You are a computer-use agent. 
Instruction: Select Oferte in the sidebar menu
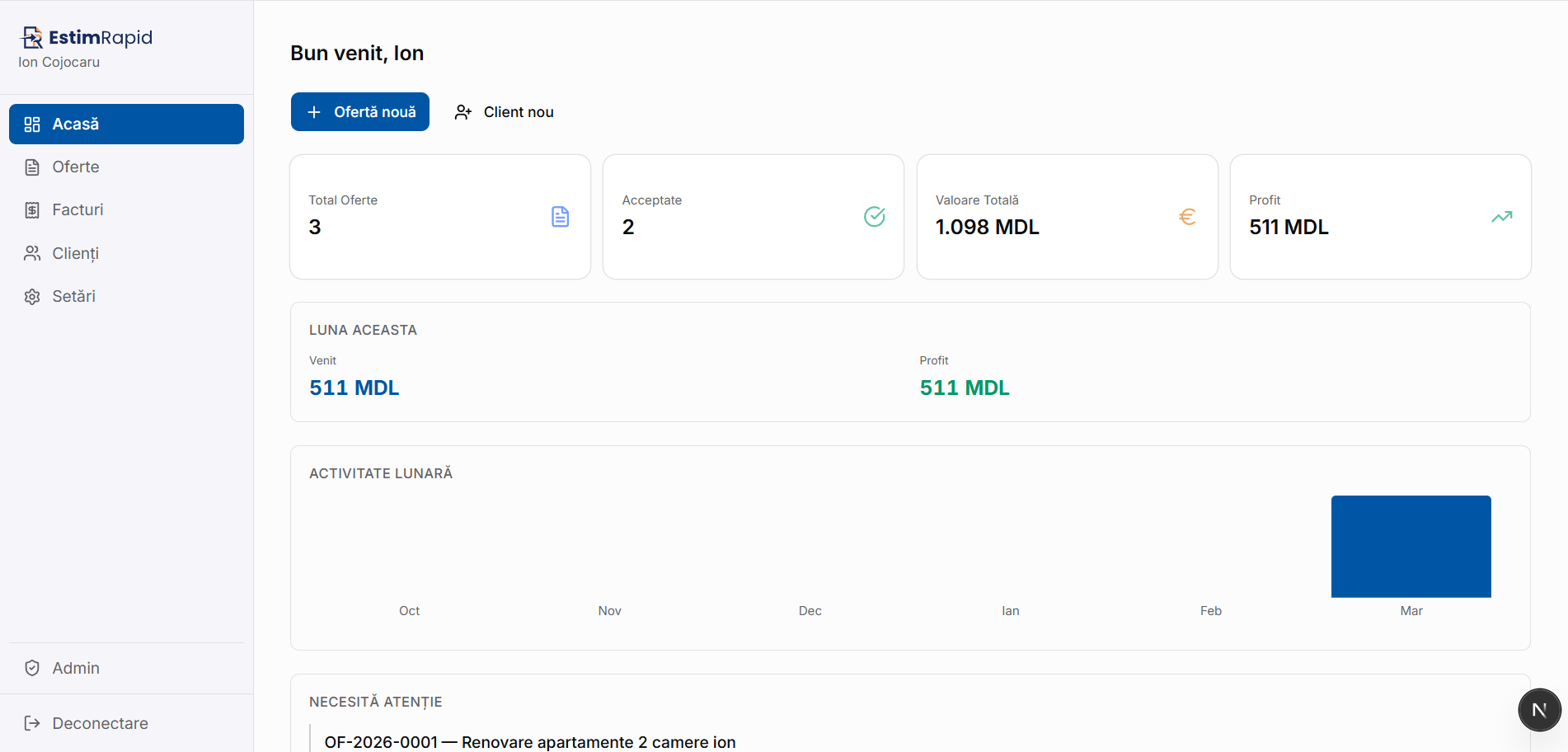74,167
